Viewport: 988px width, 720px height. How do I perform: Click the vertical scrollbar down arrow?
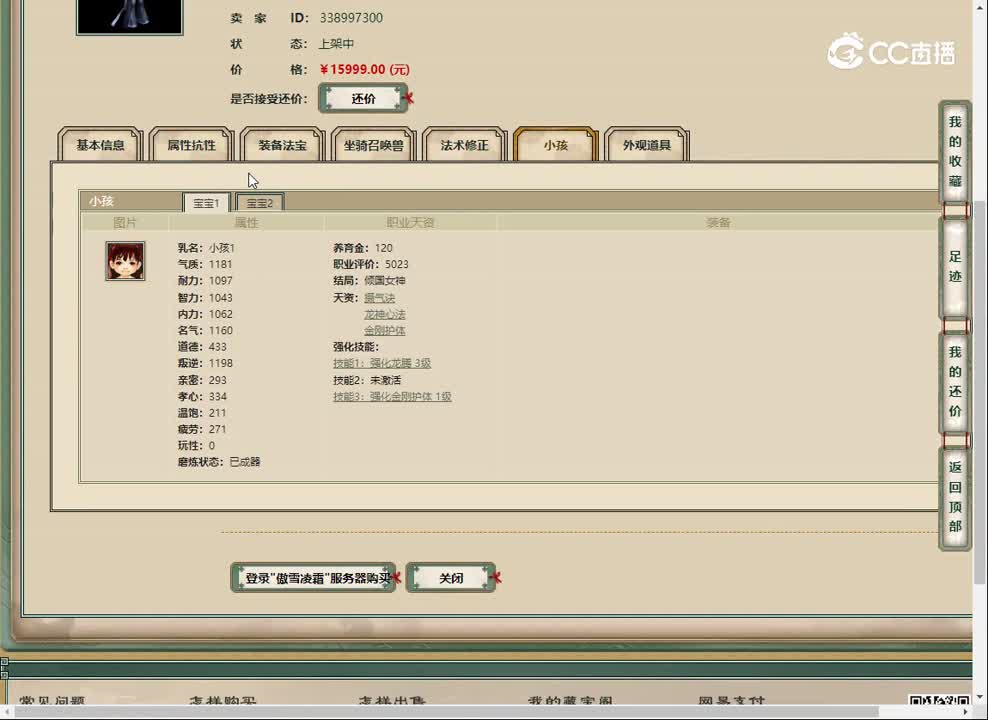pyautogui.click(x=979, y=697)
